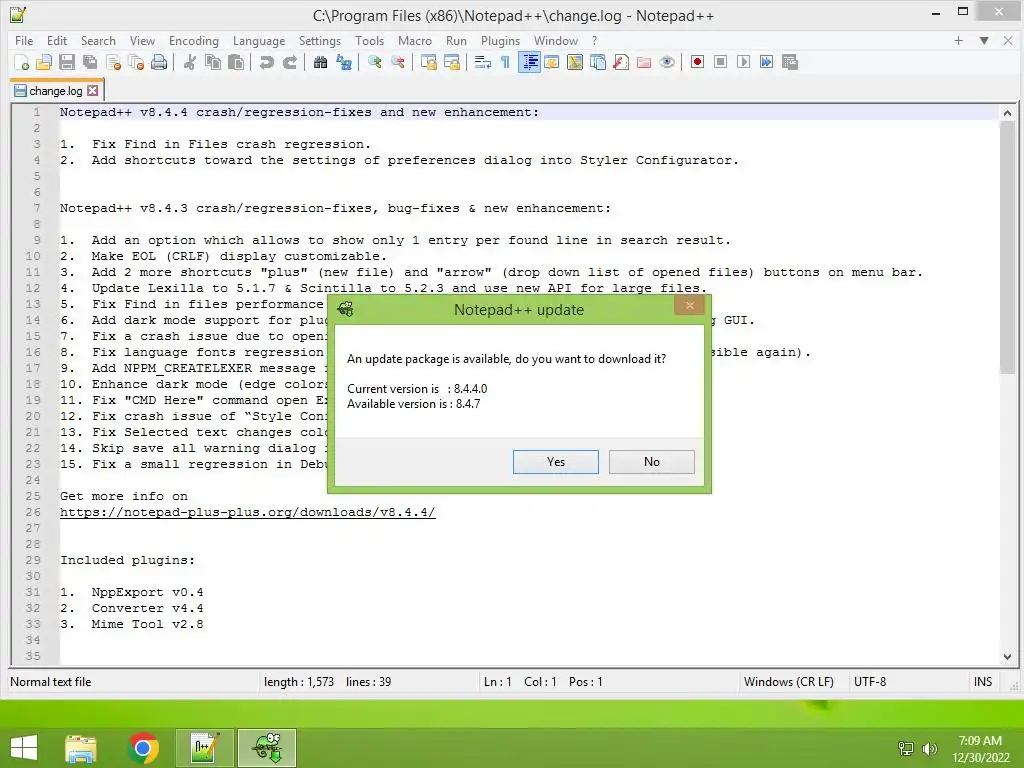Click Yes to download the update
This screenshot has height=768, width=1024.
click(556, 462)
